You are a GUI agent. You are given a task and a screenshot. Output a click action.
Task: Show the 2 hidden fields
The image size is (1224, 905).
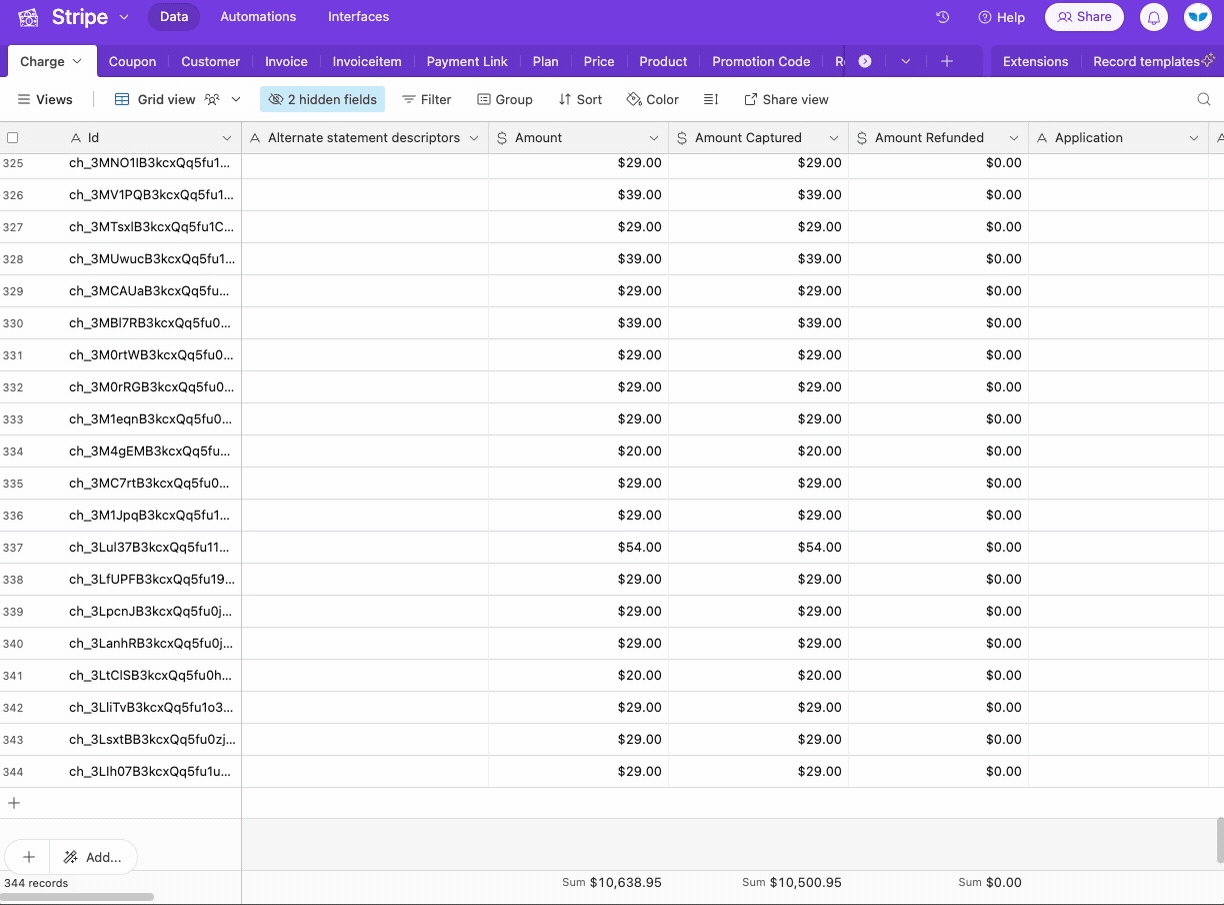click(322, 99)
